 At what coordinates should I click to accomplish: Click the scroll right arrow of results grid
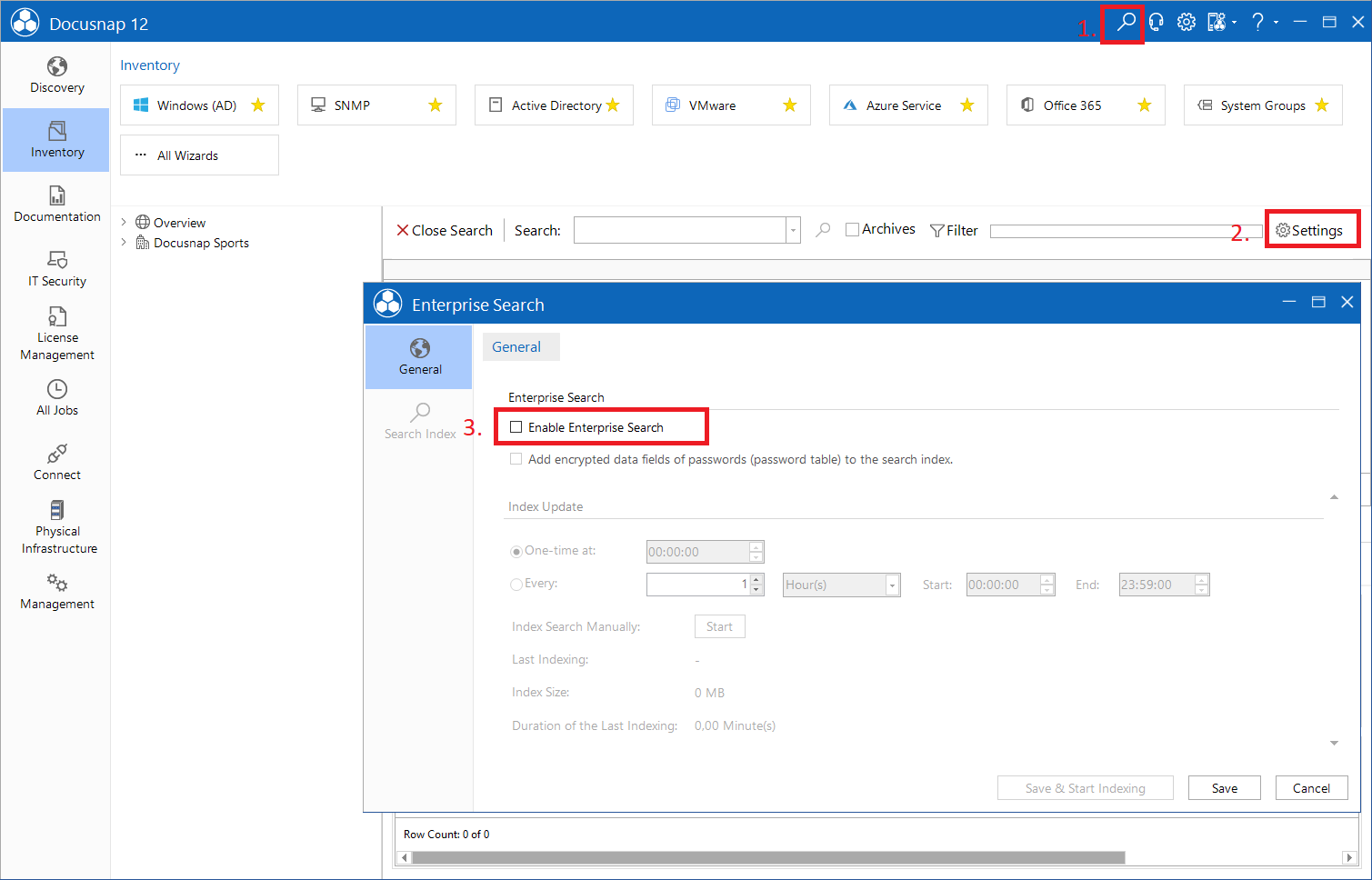[x=1349, y=857]
